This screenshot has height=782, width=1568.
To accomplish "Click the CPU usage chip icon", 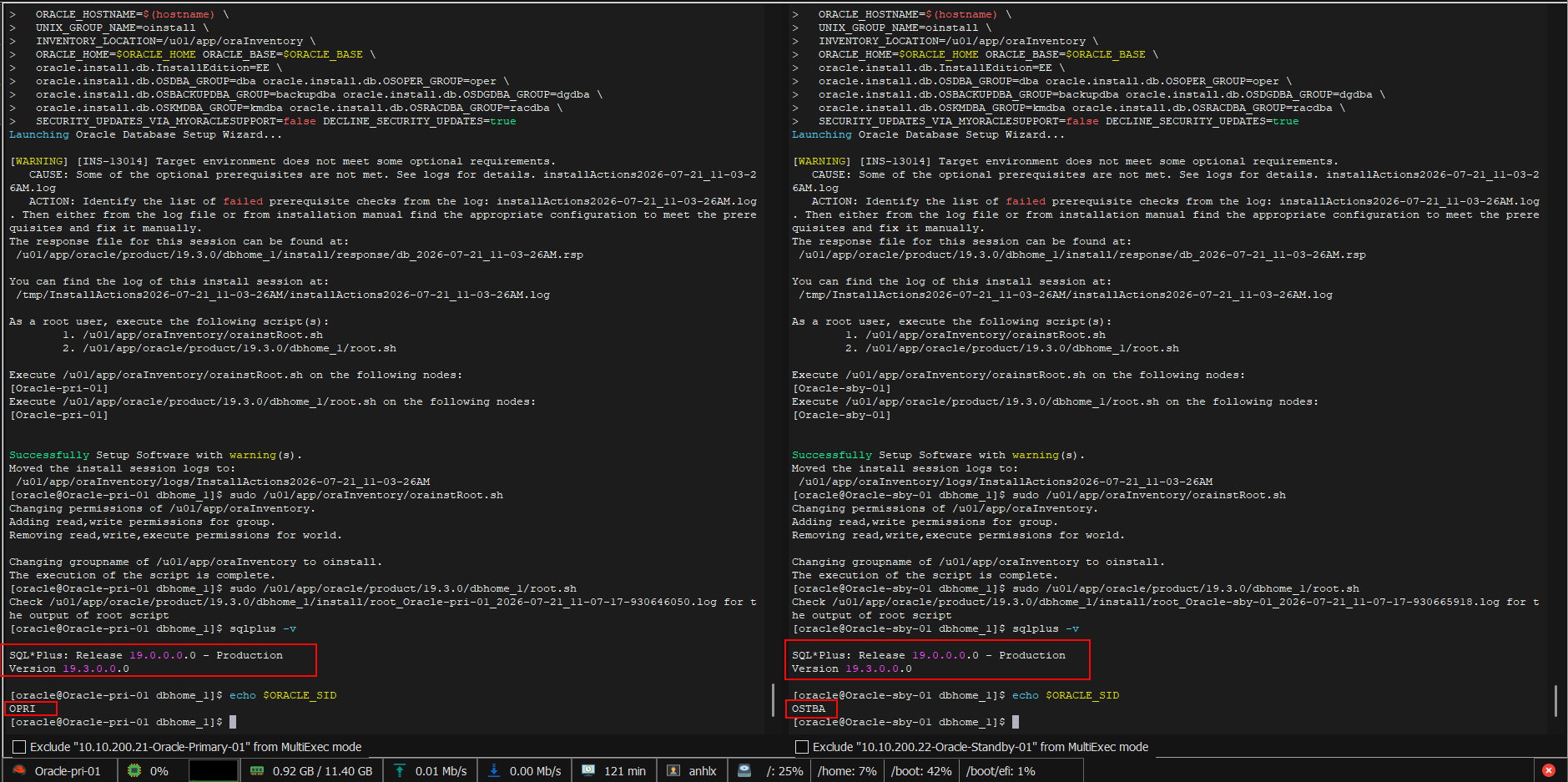I will tap(134, 770).
